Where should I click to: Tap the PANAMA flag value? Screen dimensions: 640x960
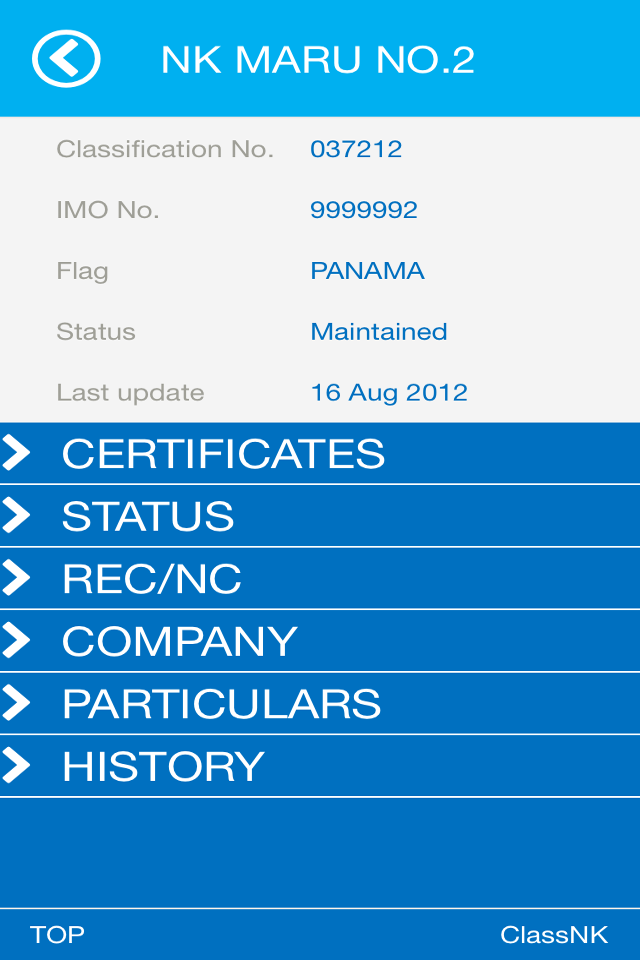coord(367,271)
